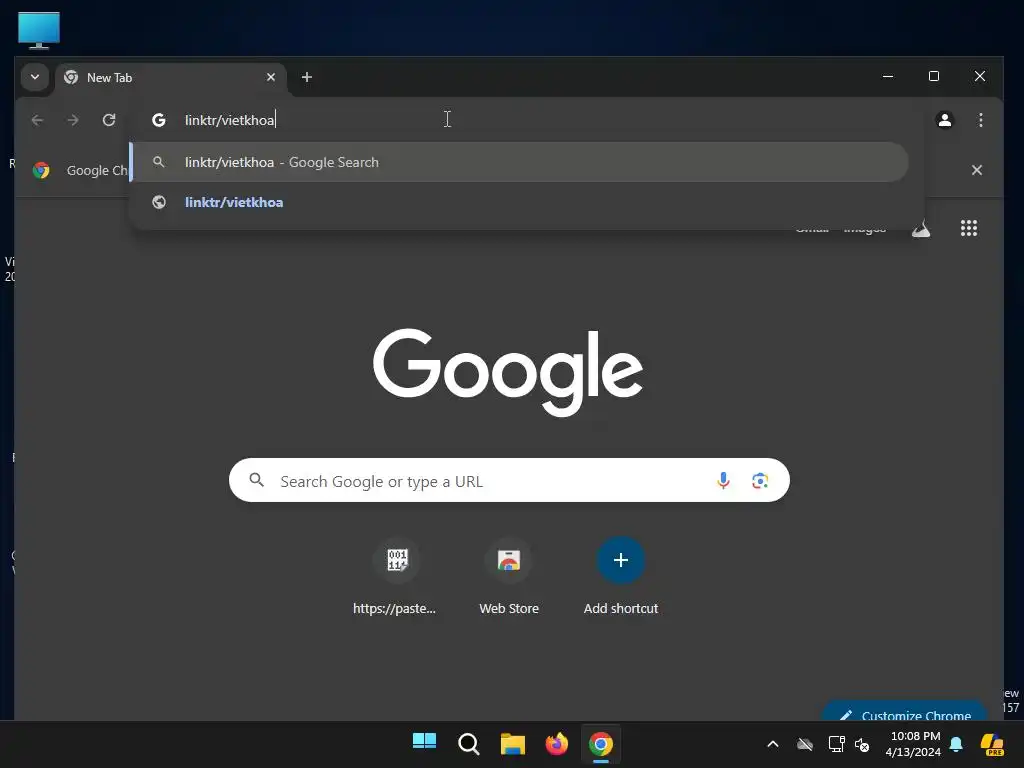This screenshot has height=768, width=1024.
Task: Open the Chrome profile avatar
Action: (944, 120)
